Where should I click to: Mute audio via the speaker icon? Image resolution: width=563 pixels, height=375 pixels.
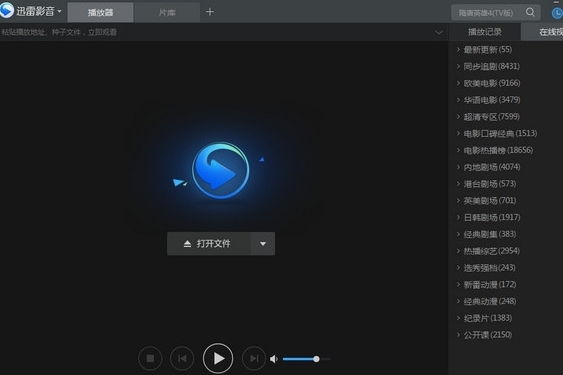274,359
